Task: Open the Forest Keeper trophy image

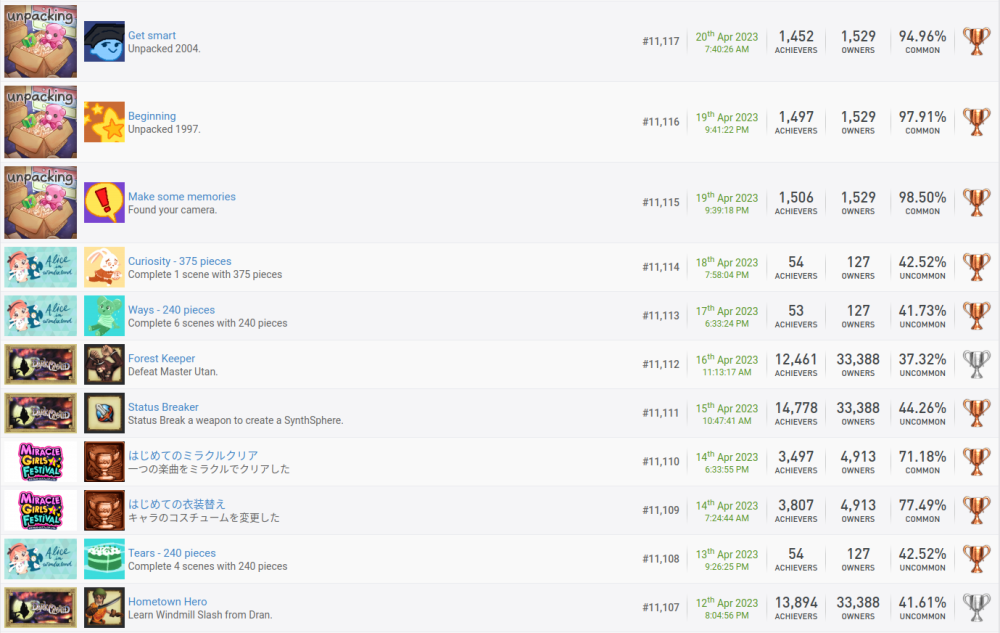Action: click(104, 365)
